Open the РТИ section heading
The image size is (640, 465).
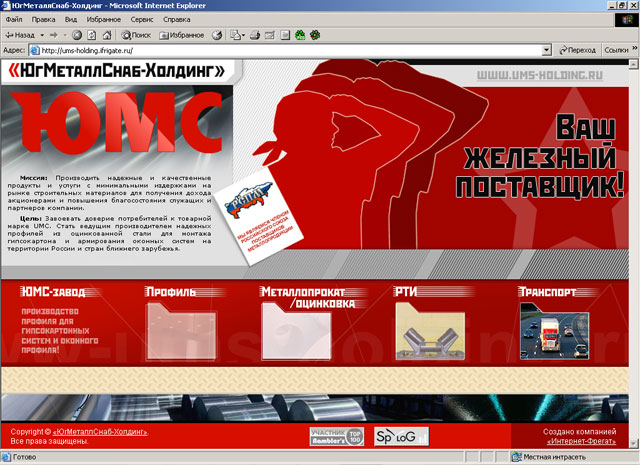click(406, 291)
